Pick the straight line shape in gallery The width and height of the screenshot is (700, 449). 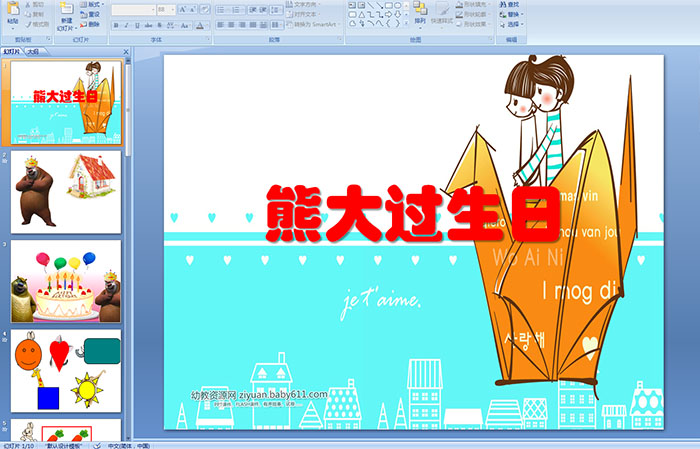(371, 5)
